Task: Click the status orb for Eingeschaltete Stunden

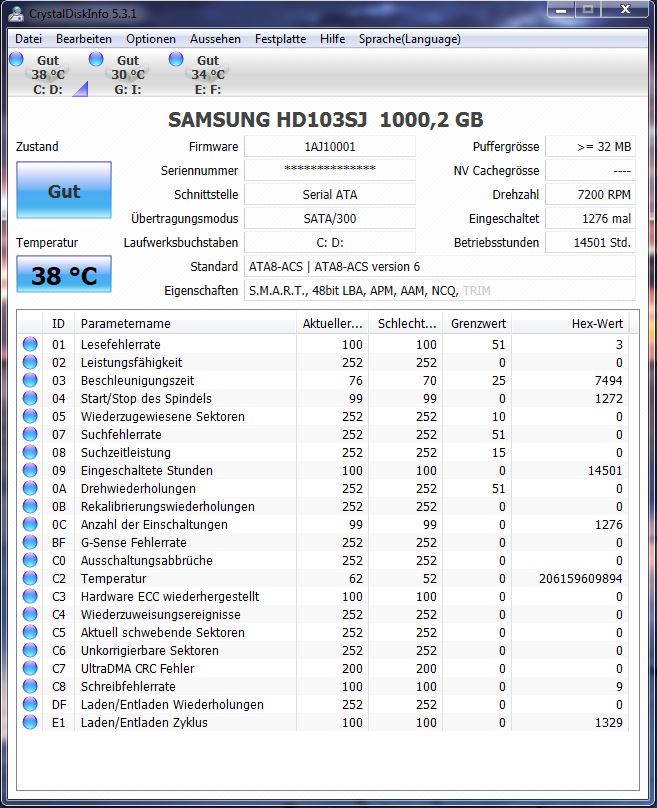Action: tap(30, 470)
